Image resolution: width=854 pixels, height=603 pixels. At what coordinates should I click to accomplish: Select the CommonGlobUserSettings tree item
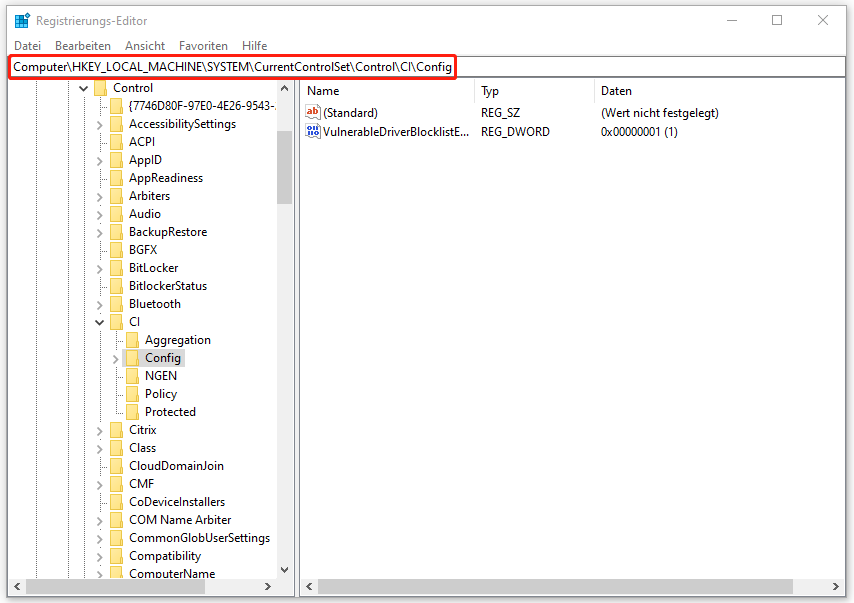tap(199, 538)
